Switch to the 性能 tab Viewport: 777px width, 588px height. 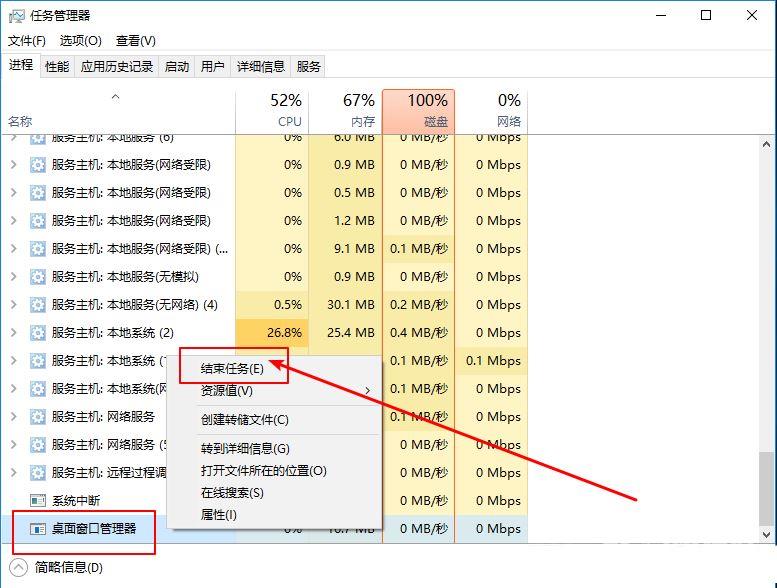[x=57, y=66]
